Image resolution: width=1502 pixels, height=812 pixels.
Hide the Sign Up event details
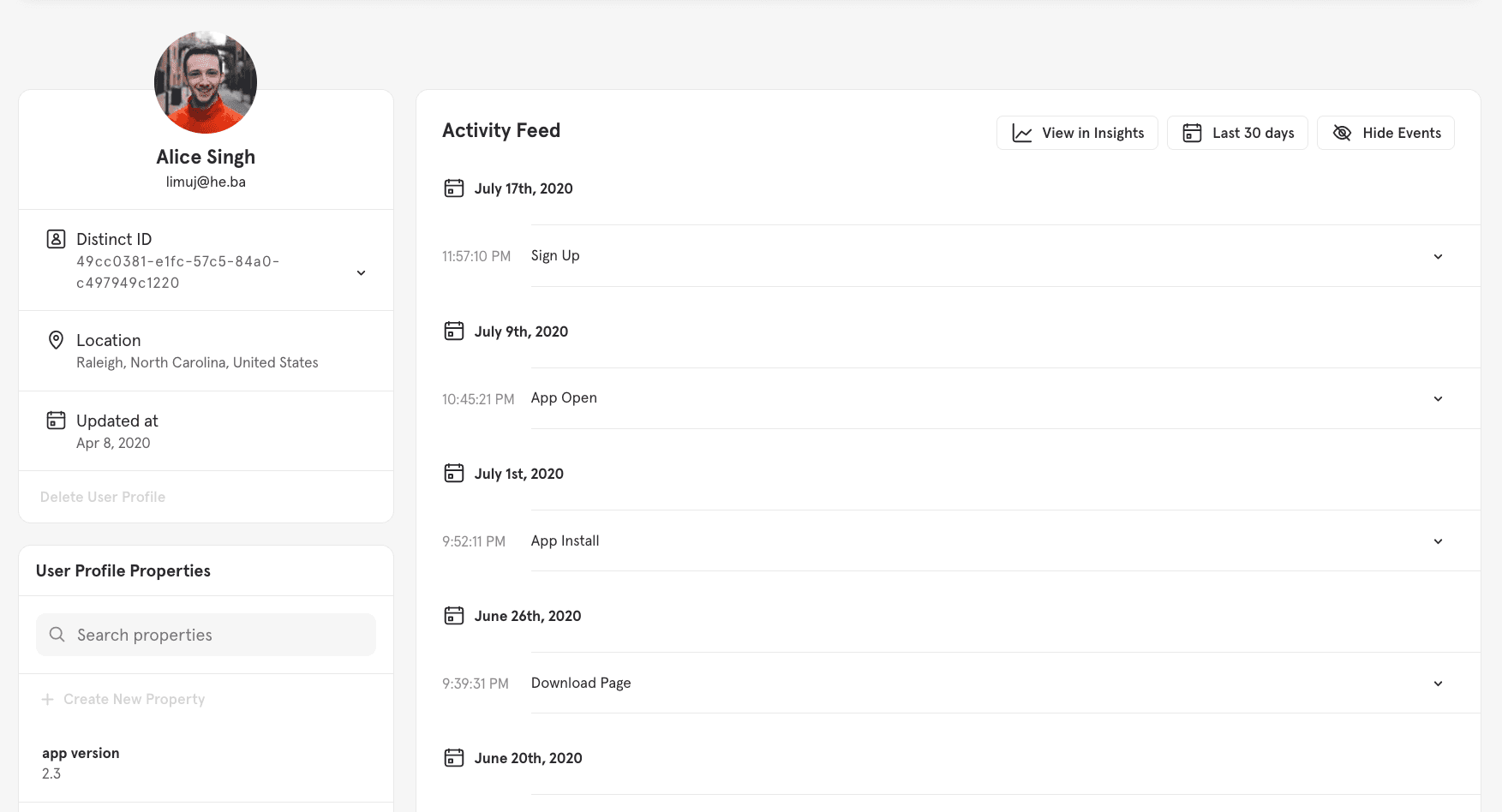[1438, 256]
